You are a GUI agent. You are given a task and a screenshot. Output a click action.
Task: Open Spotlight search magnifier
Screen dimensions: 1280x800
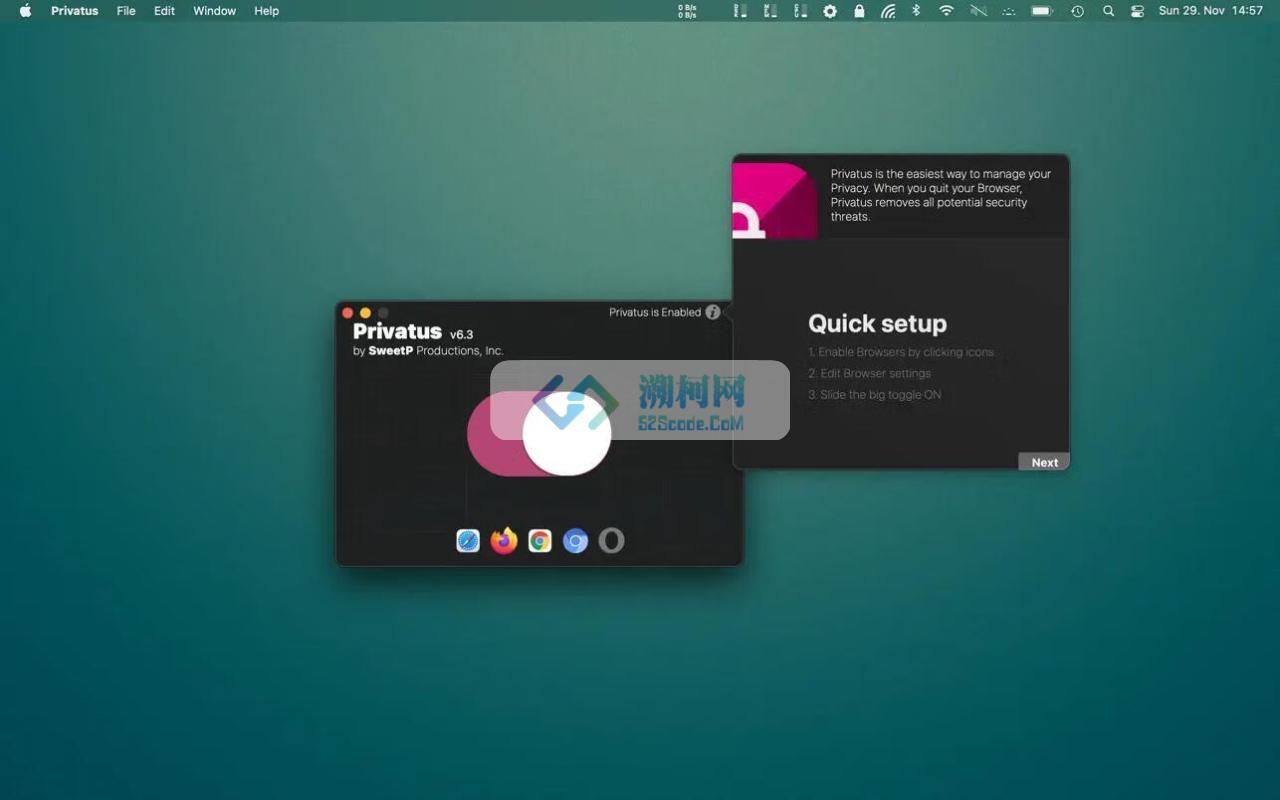[1108, 11]
